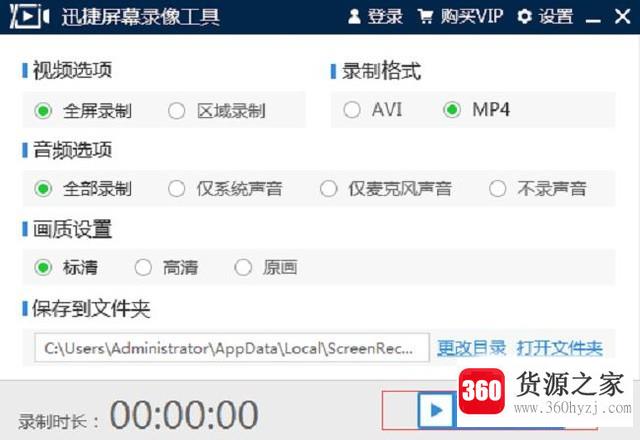Click the 录制格式 section heading
Viewport: 640px width, 440px height.
click(x=381, y=71)
